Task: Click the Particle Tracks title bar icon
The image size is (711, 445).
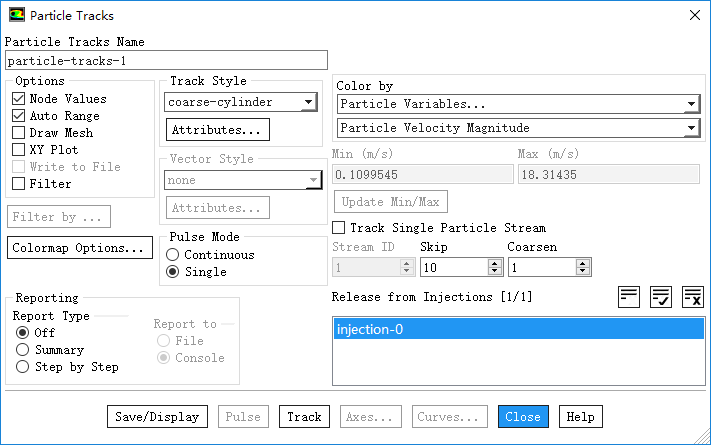Action: click(17, 15)
